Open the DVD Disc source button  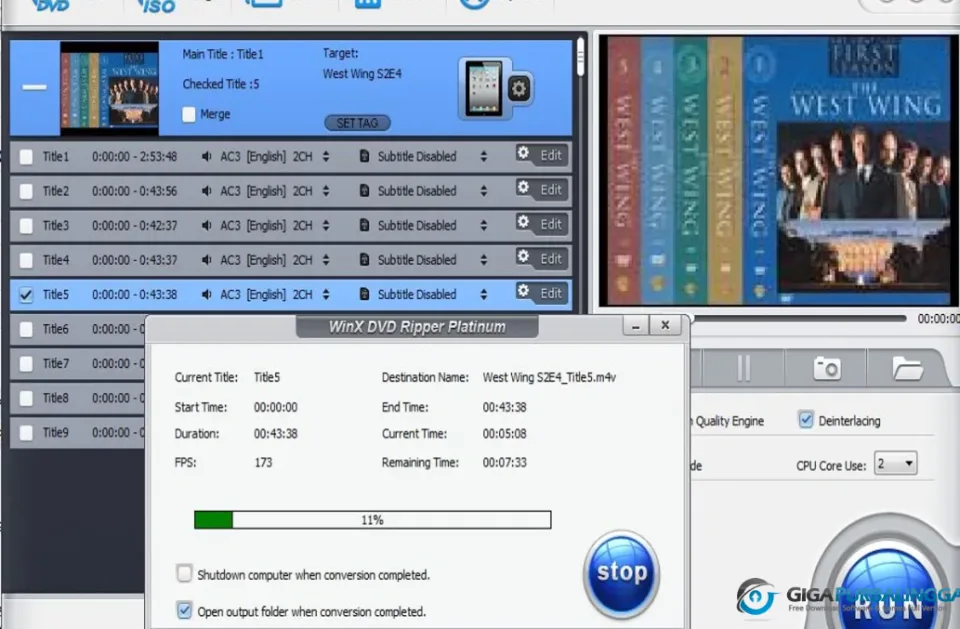coord(50,6)
